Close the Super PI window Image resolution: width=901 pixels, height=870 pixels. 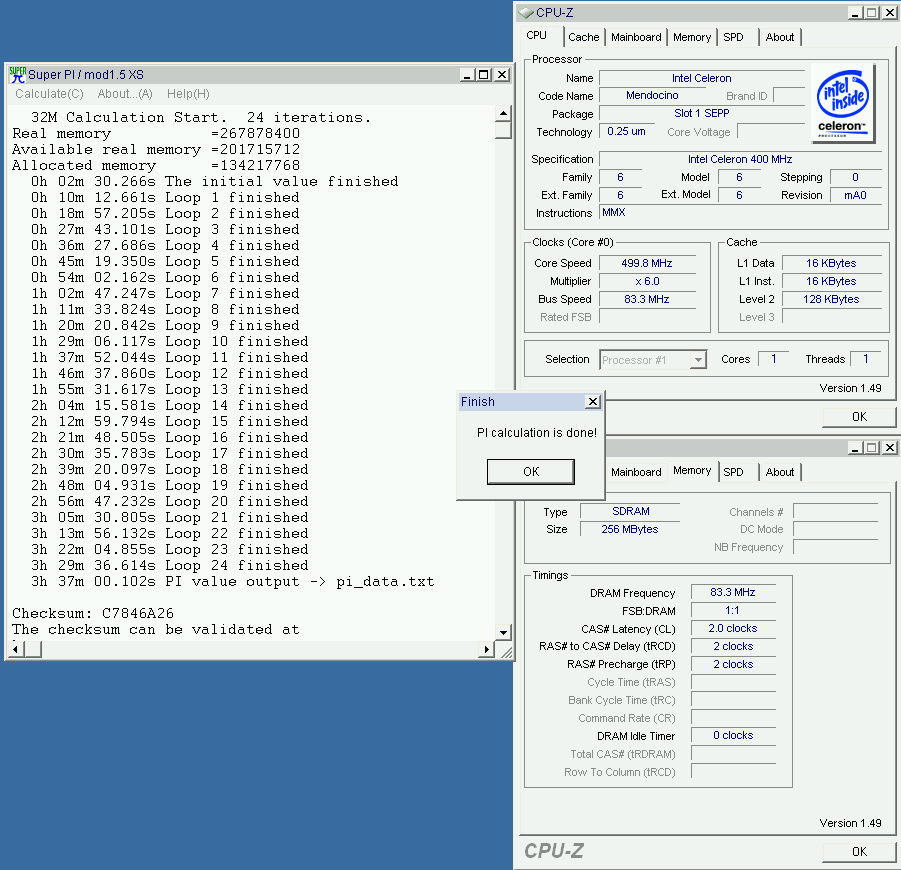tap(502, 75)
